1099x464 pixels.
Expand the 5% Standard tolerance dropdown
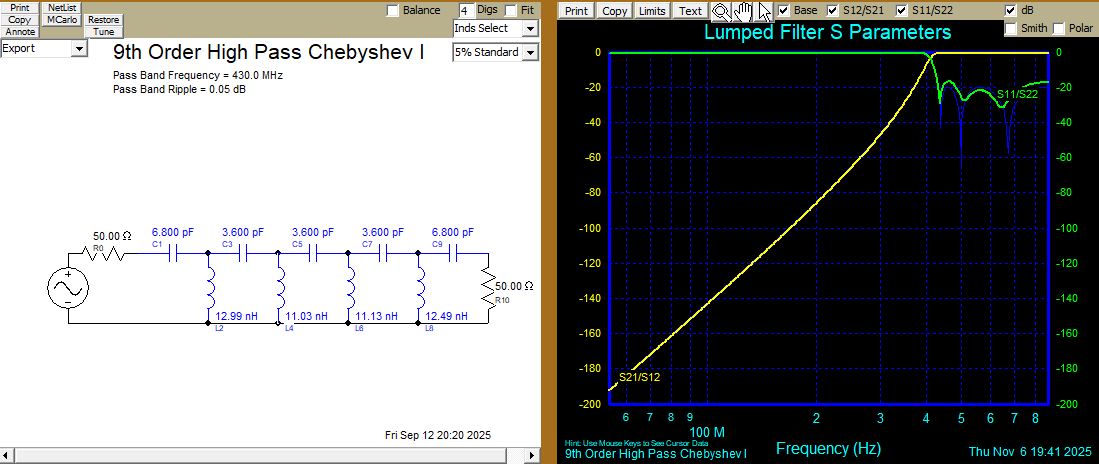tap(495, 52)
